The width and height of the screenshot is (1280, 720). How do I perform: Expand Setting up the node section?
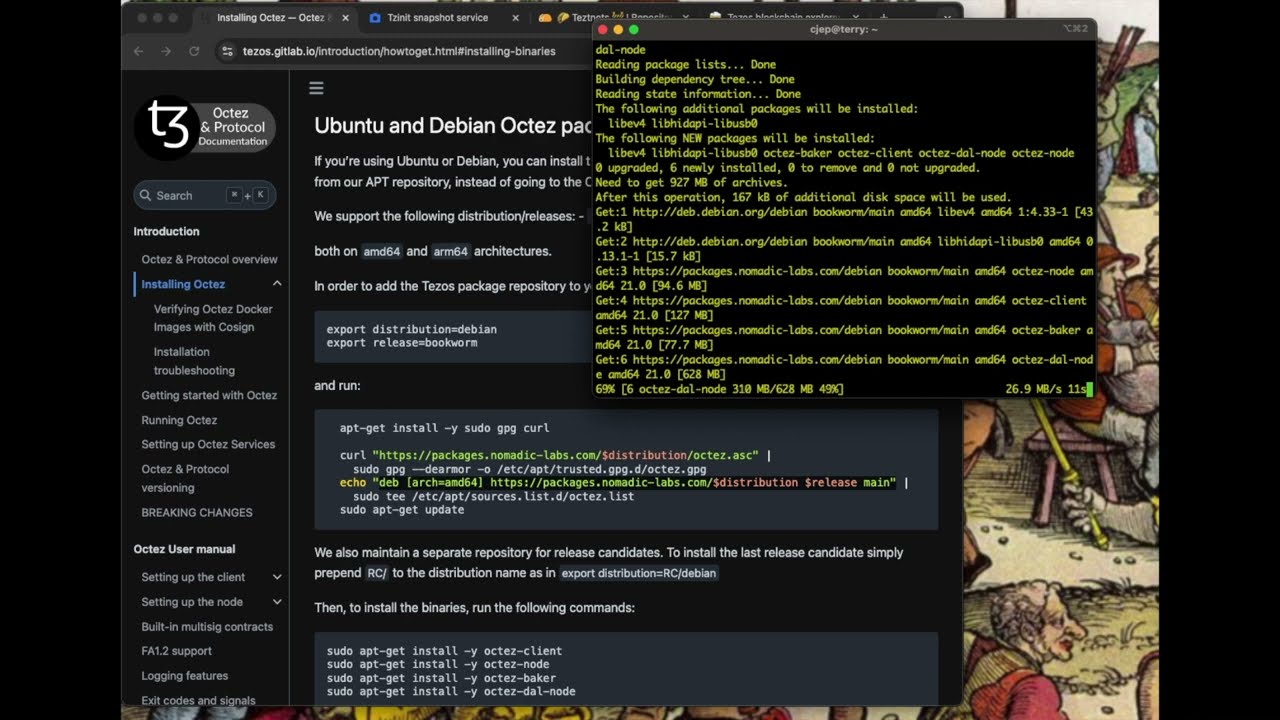277,602
